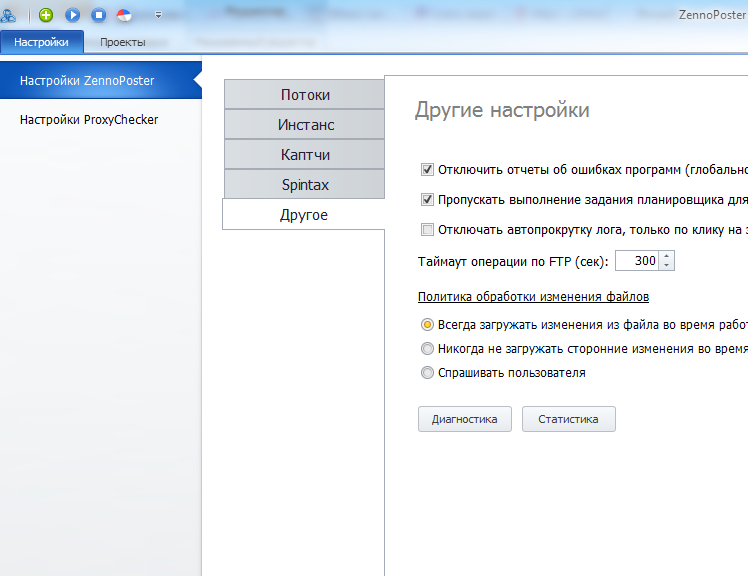Switch to the Проекты ribbon tab

123,42
